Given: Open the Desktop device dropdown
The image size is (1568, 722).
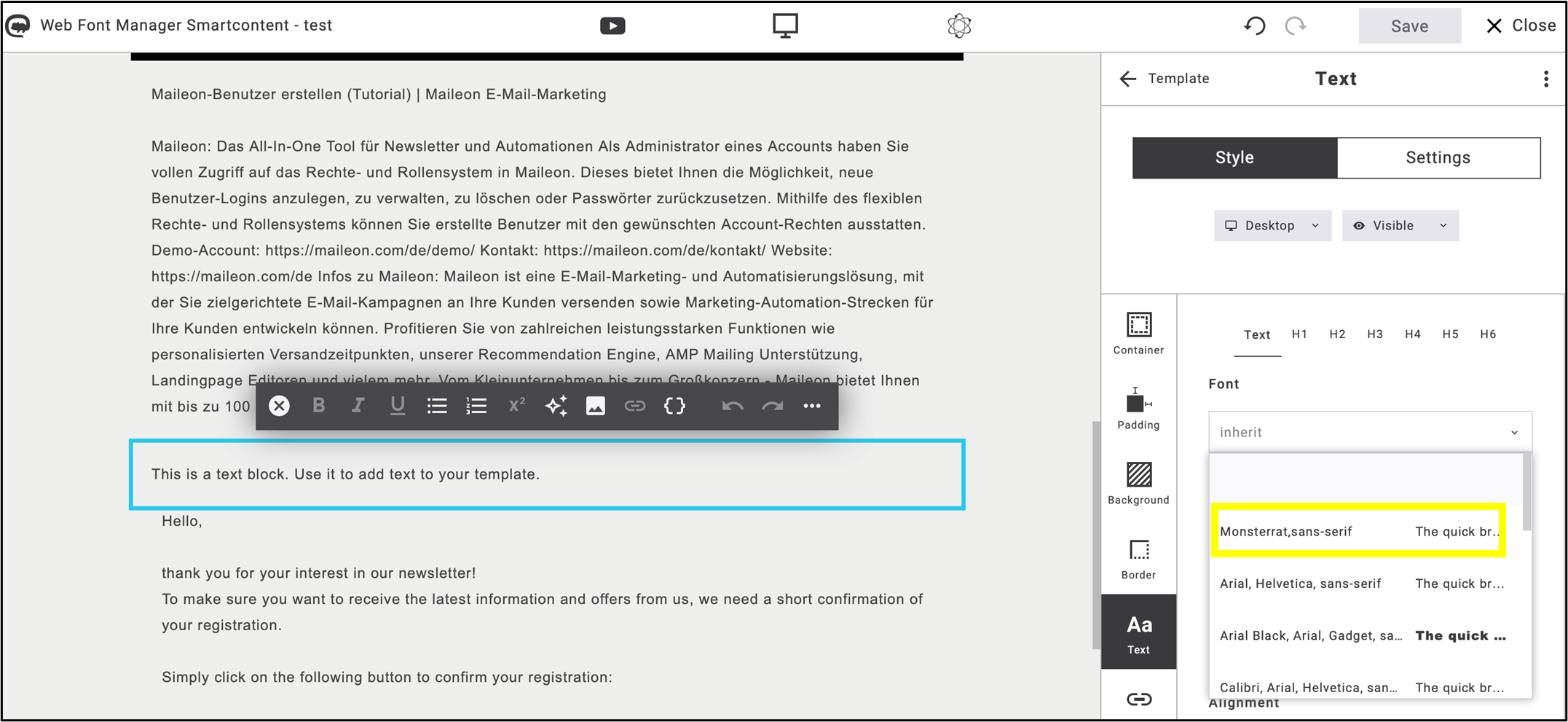Looking at the screenshot, I should tap(1272, 226).
